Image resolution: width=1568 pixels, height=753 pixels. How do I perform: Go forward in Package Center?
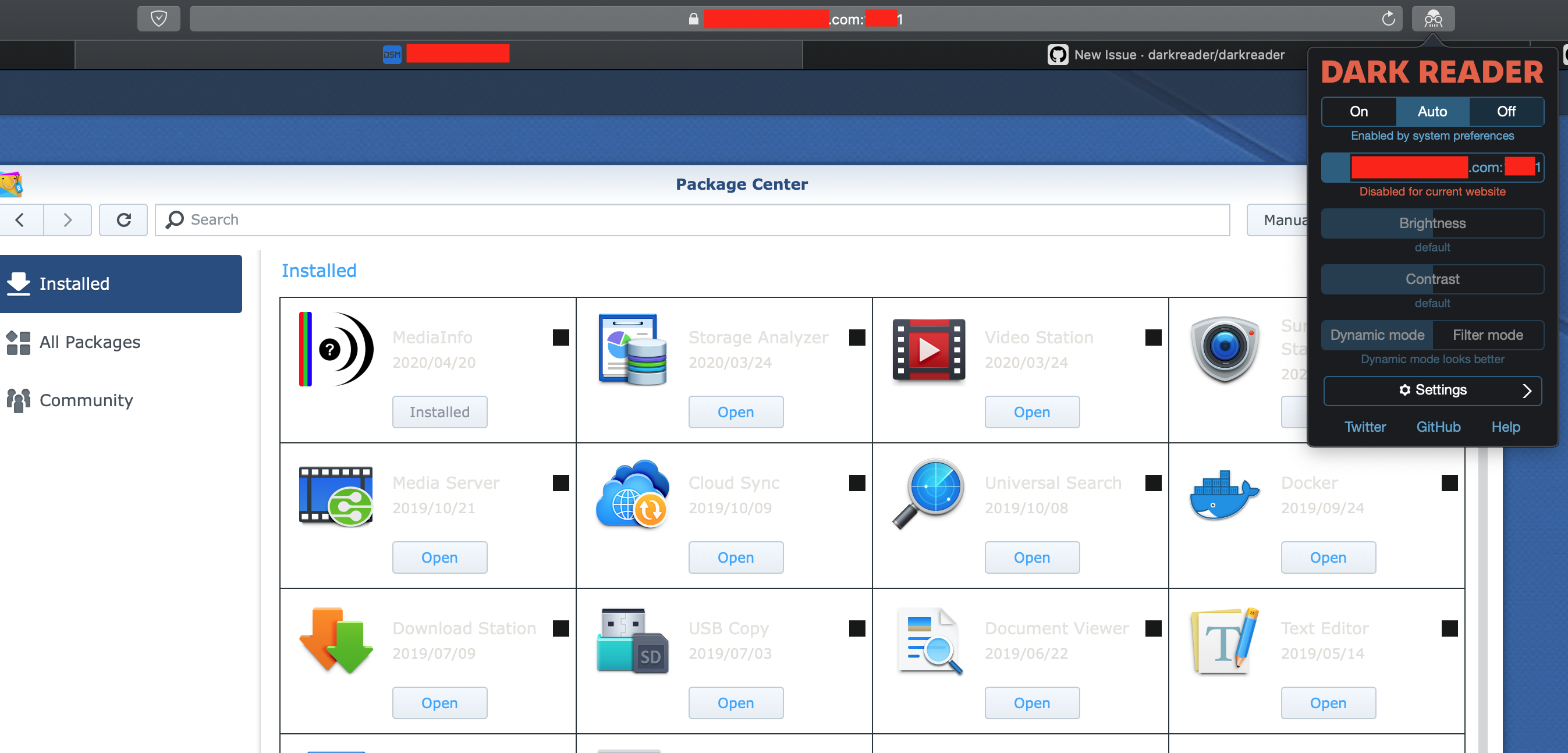(68, 220)
